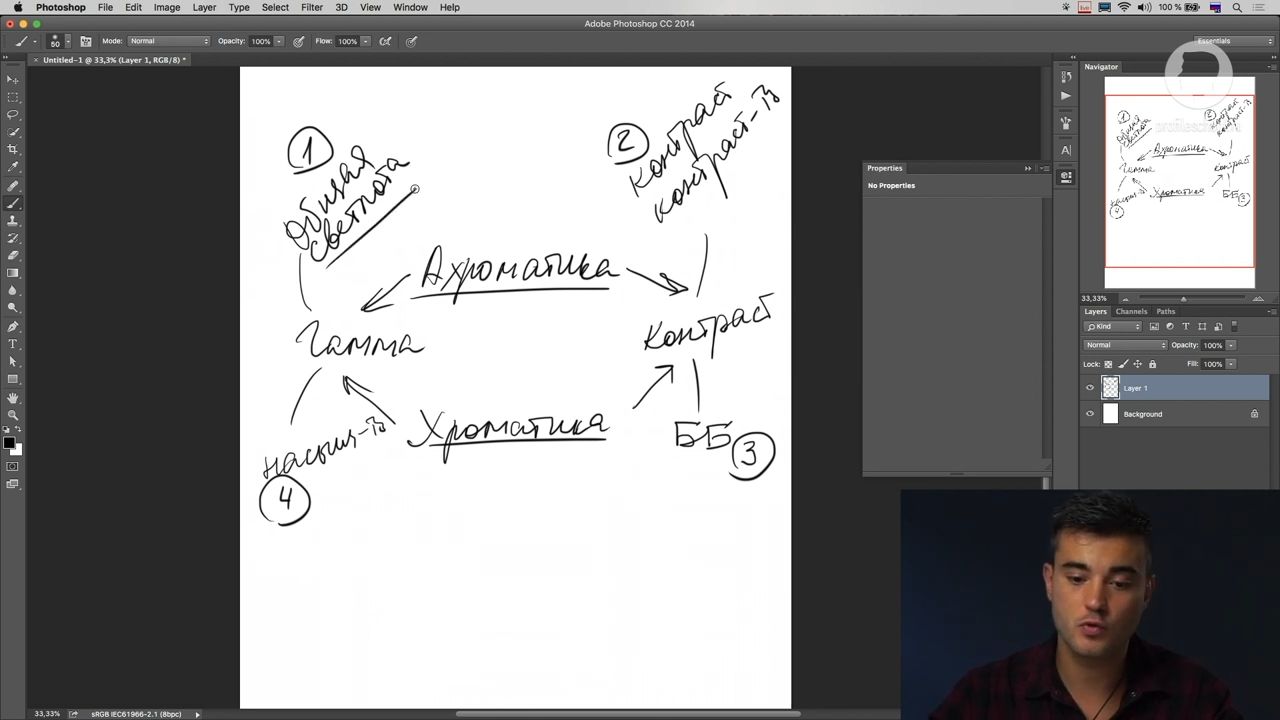Toggle Background layer visibility off

pos(1090,414)
